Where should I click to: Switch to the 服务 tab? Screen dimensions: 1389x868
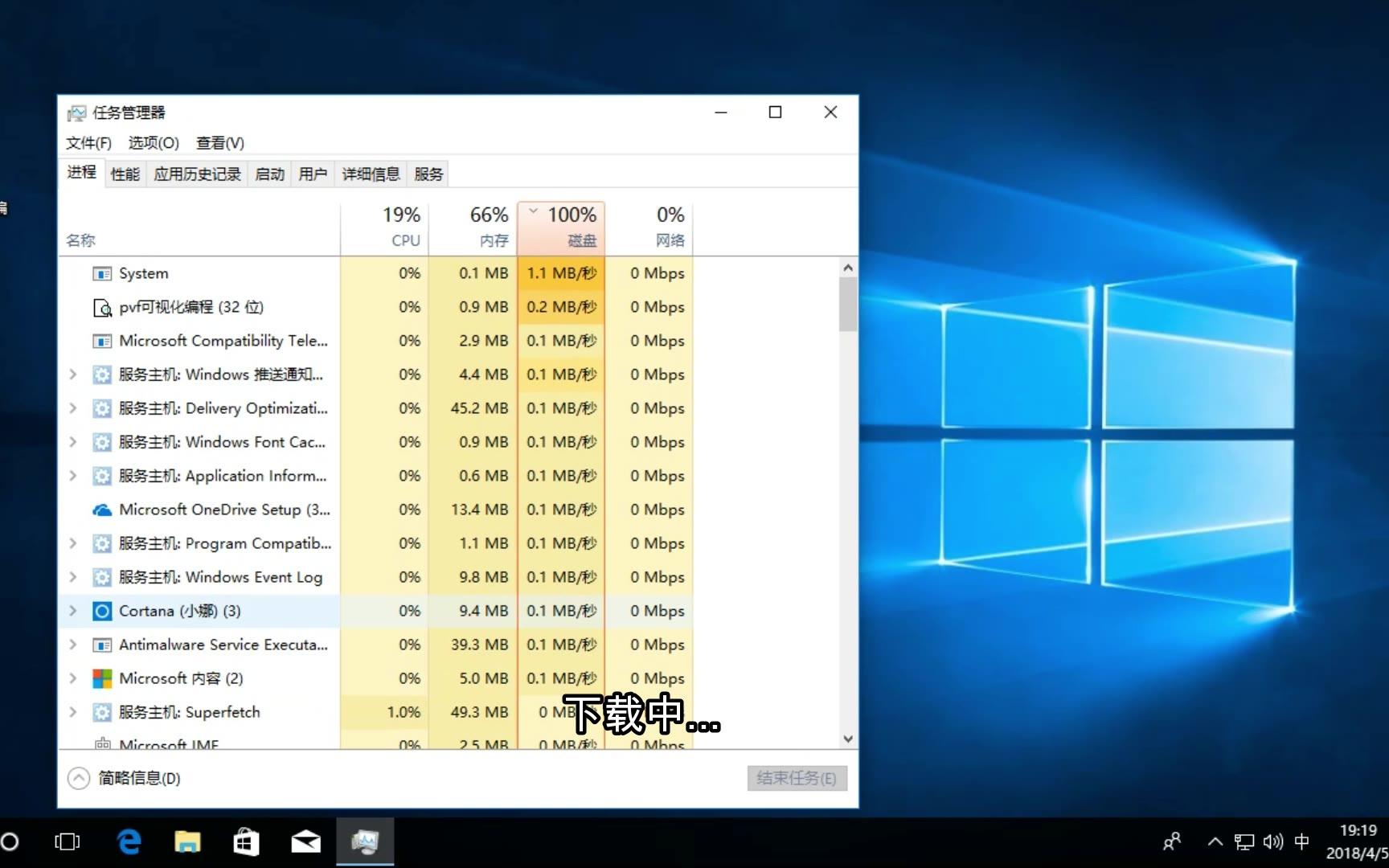(x=428, y=174)
